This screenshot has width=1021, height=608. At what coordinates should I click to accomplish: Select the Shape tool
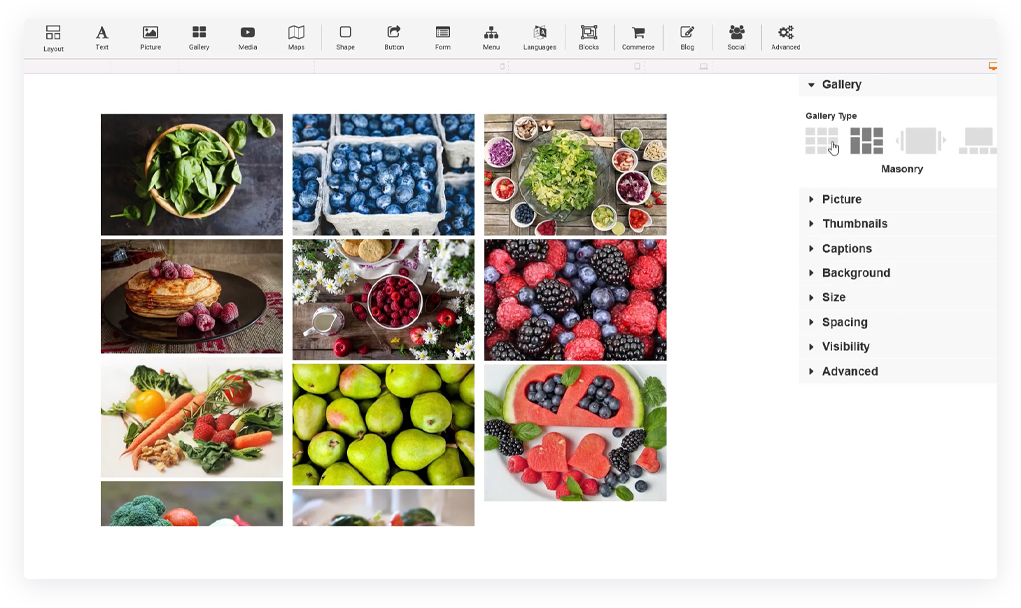(345, 38)
